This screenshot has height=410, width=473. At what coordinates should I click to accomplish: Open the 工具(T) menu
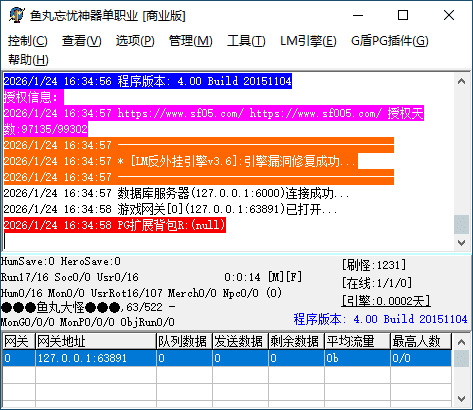pos(246,41)
